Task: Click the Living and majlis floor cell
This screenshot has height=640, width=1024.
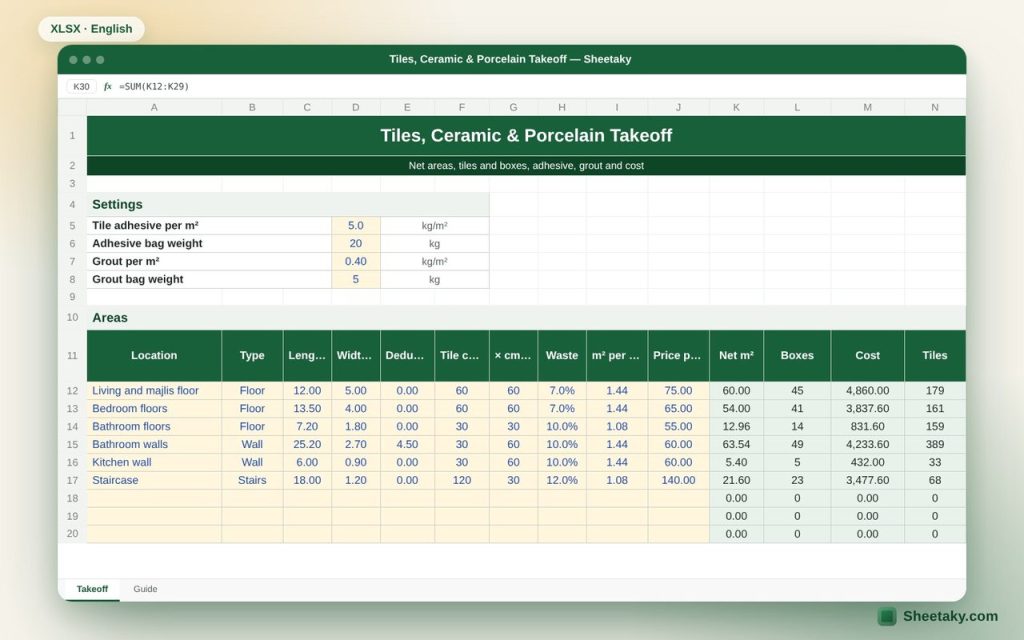Action: point(154,391)
